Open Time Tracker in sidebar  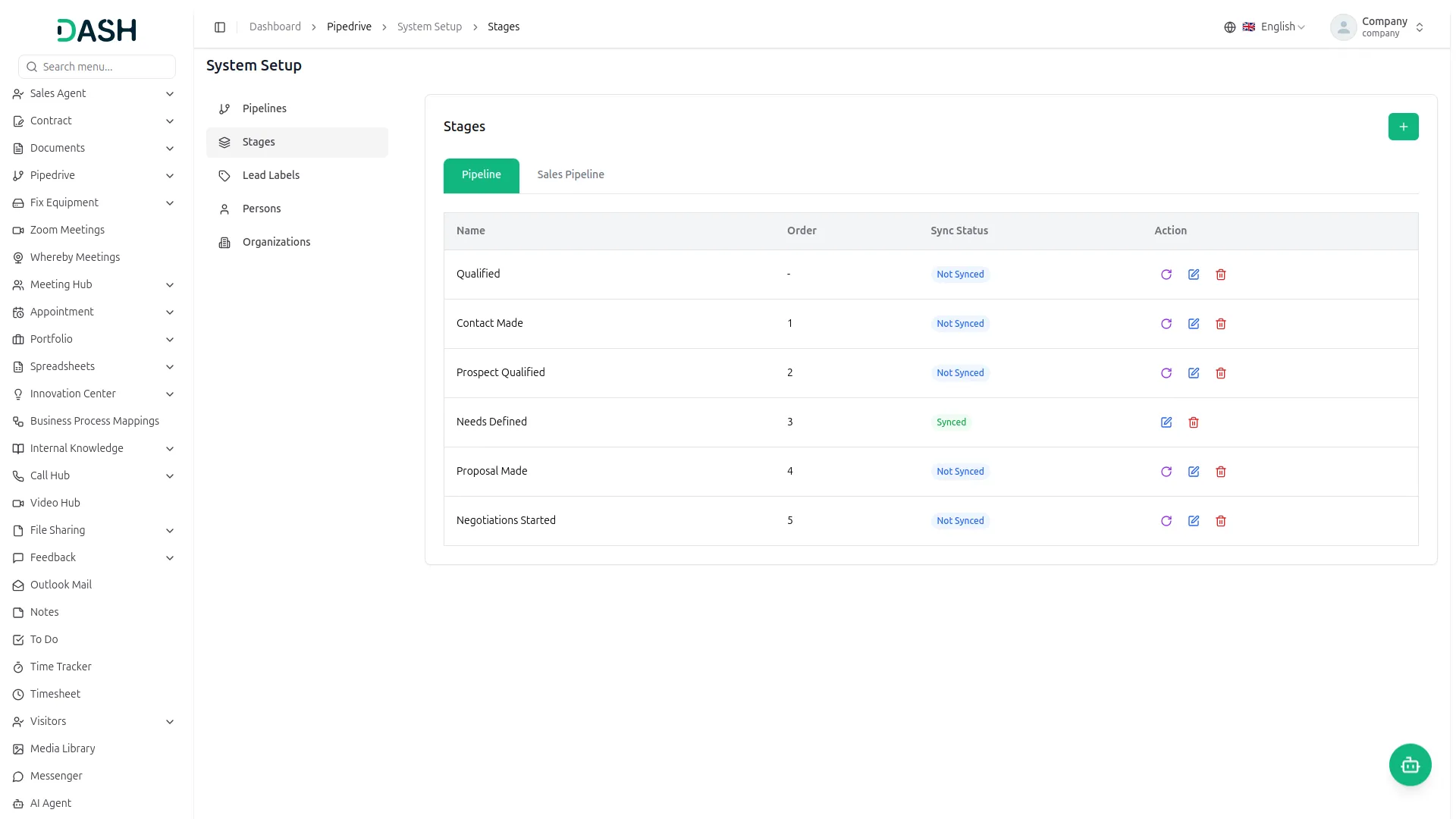pyautogui.click(x=94, y=667)
